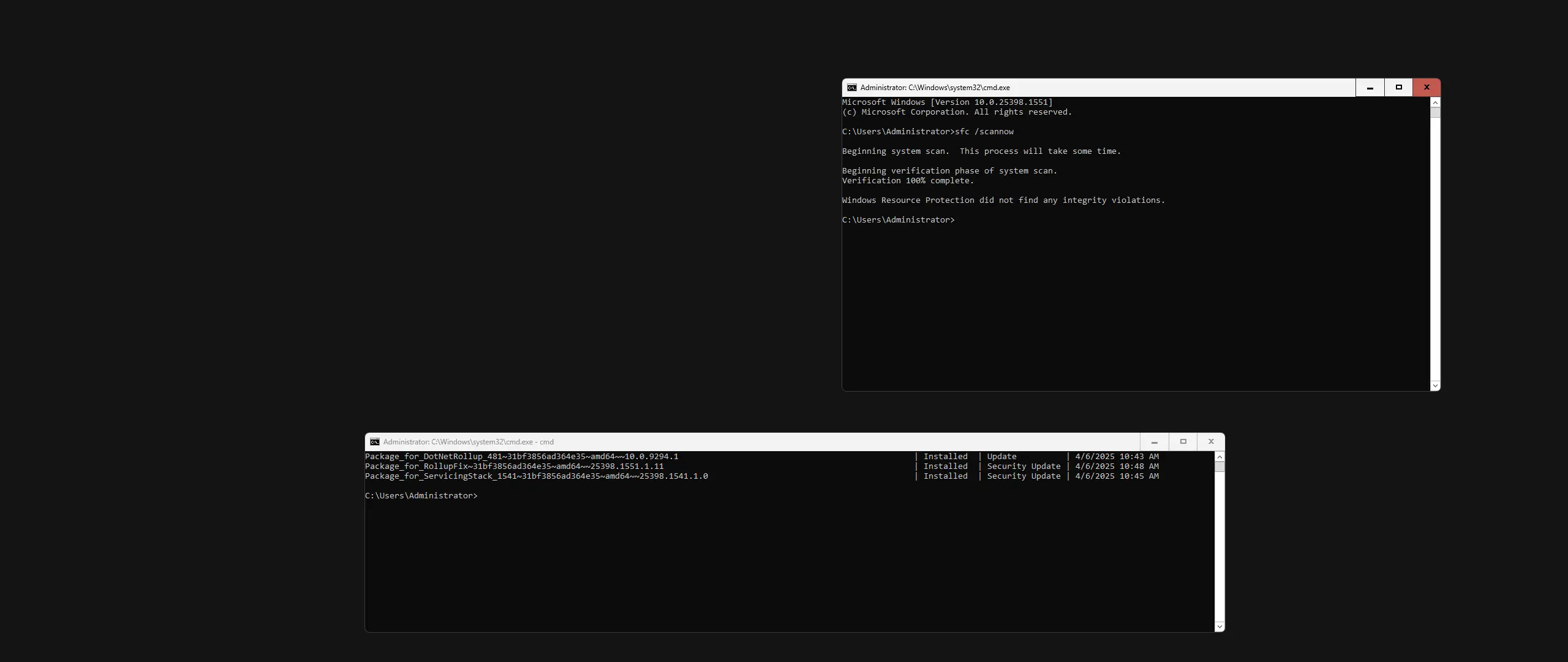
Task: Click title bar 'Administrator: C:\Windows\system32\cmd.exe' top window
Action: click(935, 88)
